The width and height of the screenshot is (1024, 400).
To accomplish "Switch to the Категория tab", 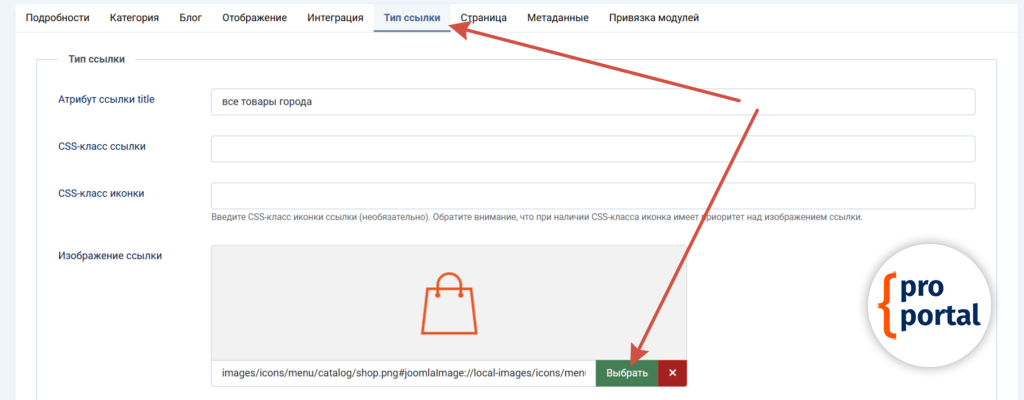I will 134,18.
